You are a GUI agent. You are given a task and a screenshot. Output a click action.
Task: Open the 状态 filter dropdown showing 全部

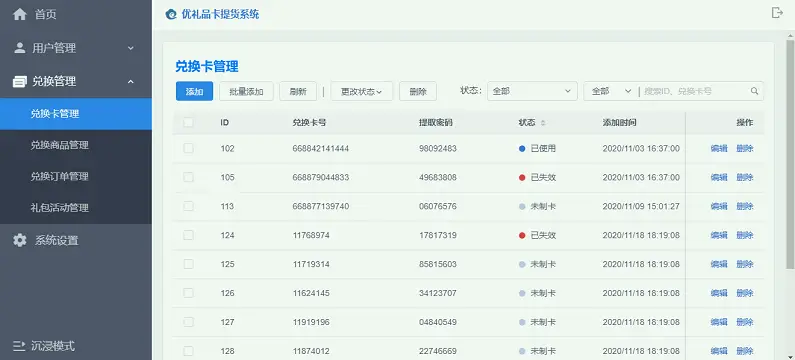(532, 91)
